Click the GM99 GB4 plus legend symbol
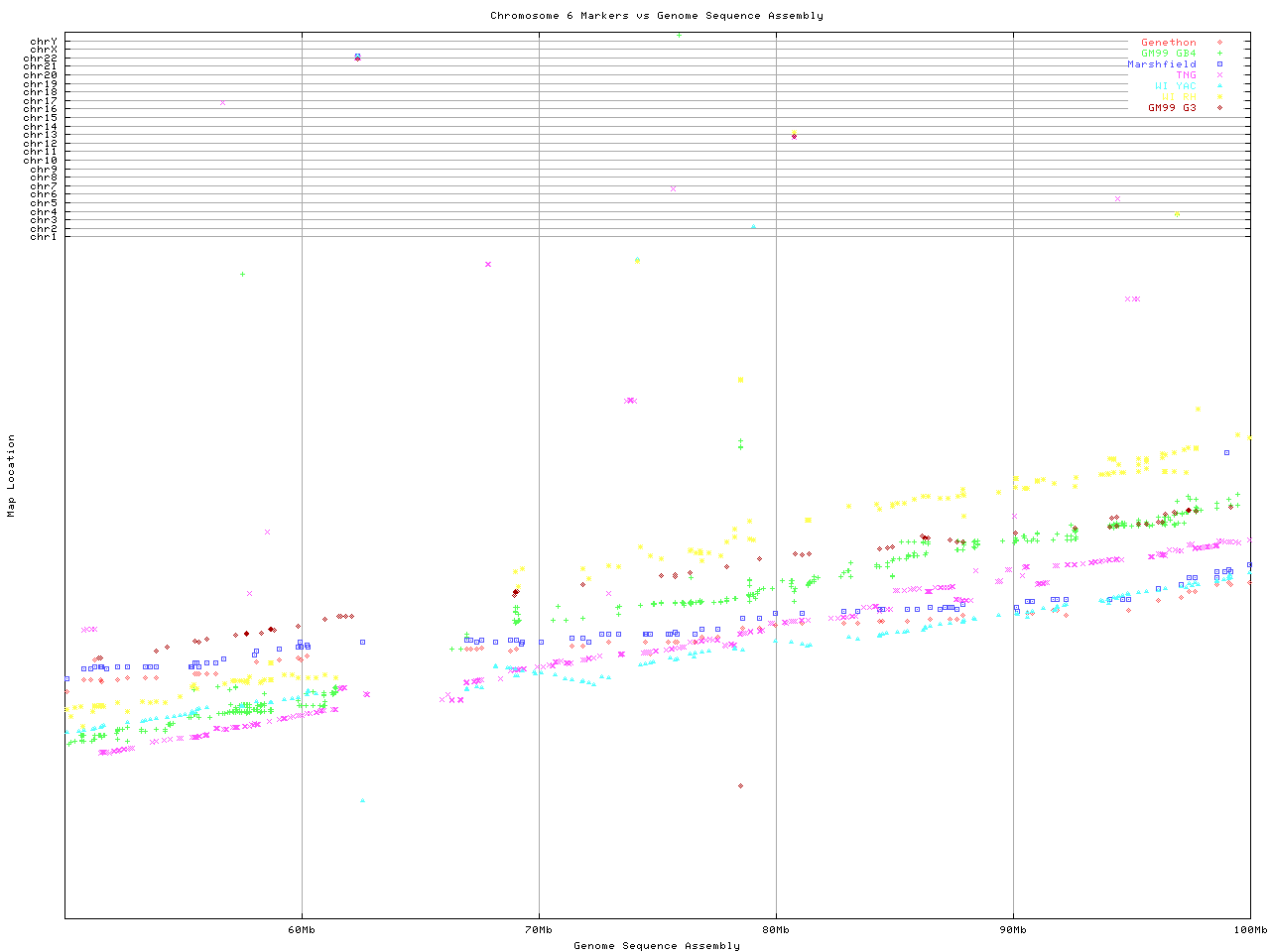This screenshot has height=952, width=1270. click(1219, 54)
